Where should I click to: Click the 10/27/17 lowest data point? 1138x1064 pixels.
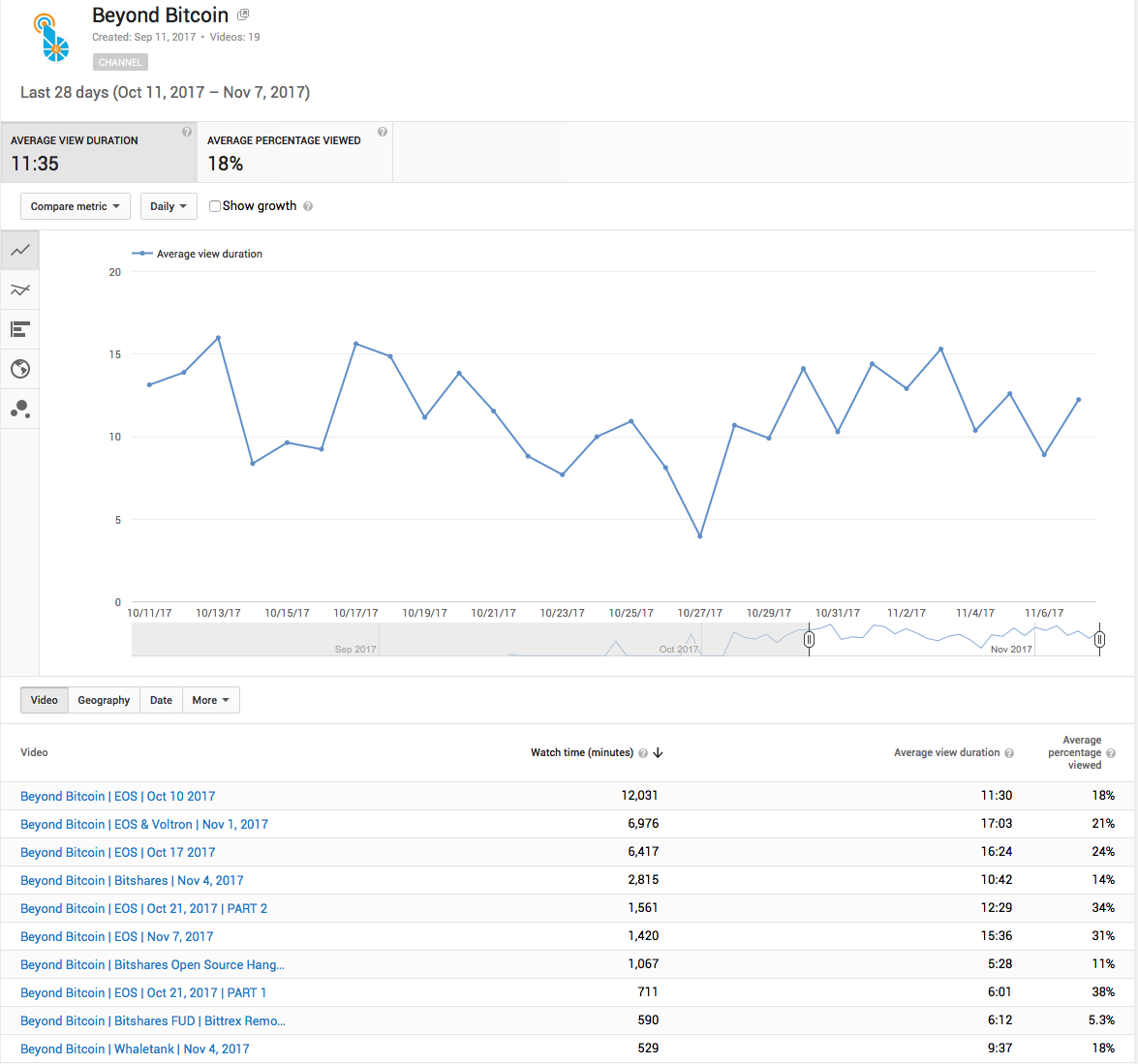coord(699,536)
